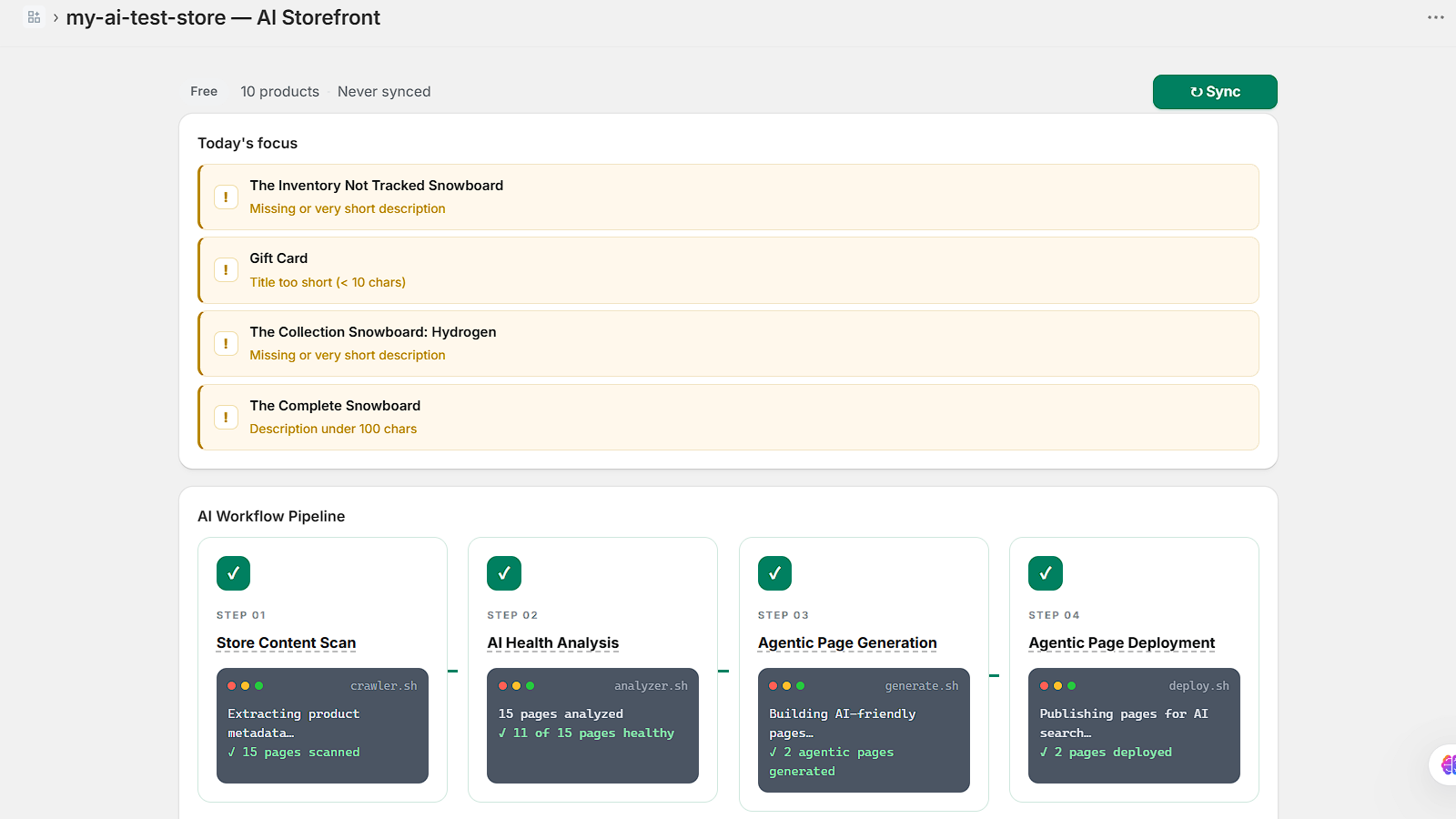Click 'Description under 100 chars' warning text
The height and width of the screenshot is (819, 1456).
[333, 430]
